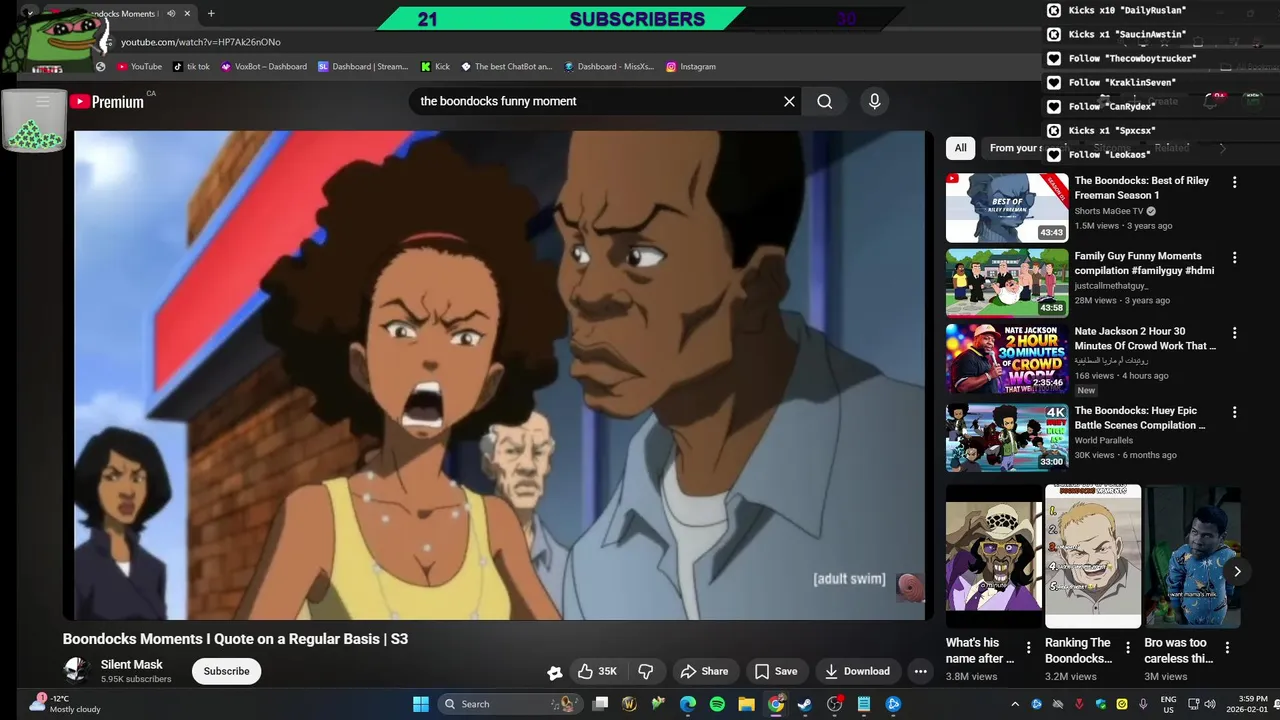This screenshot has height=720, width=1280.
Task: Switch to Chrome on the taskbar
Action: pyautogui.click(x=776, y=704)
